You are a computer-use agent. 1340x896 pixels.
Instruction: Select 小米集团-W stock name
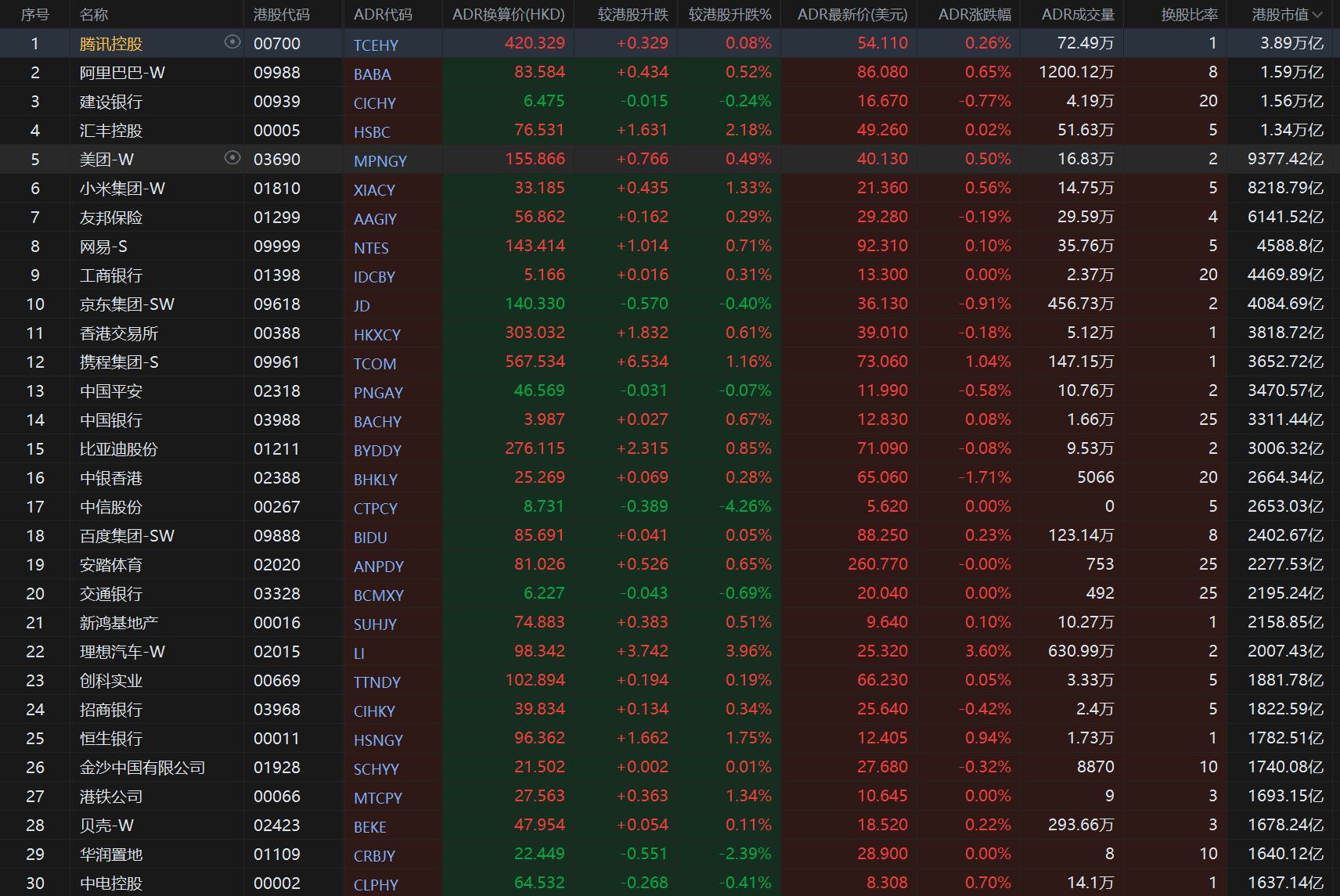pyautogui.click(x=122, y=189)
